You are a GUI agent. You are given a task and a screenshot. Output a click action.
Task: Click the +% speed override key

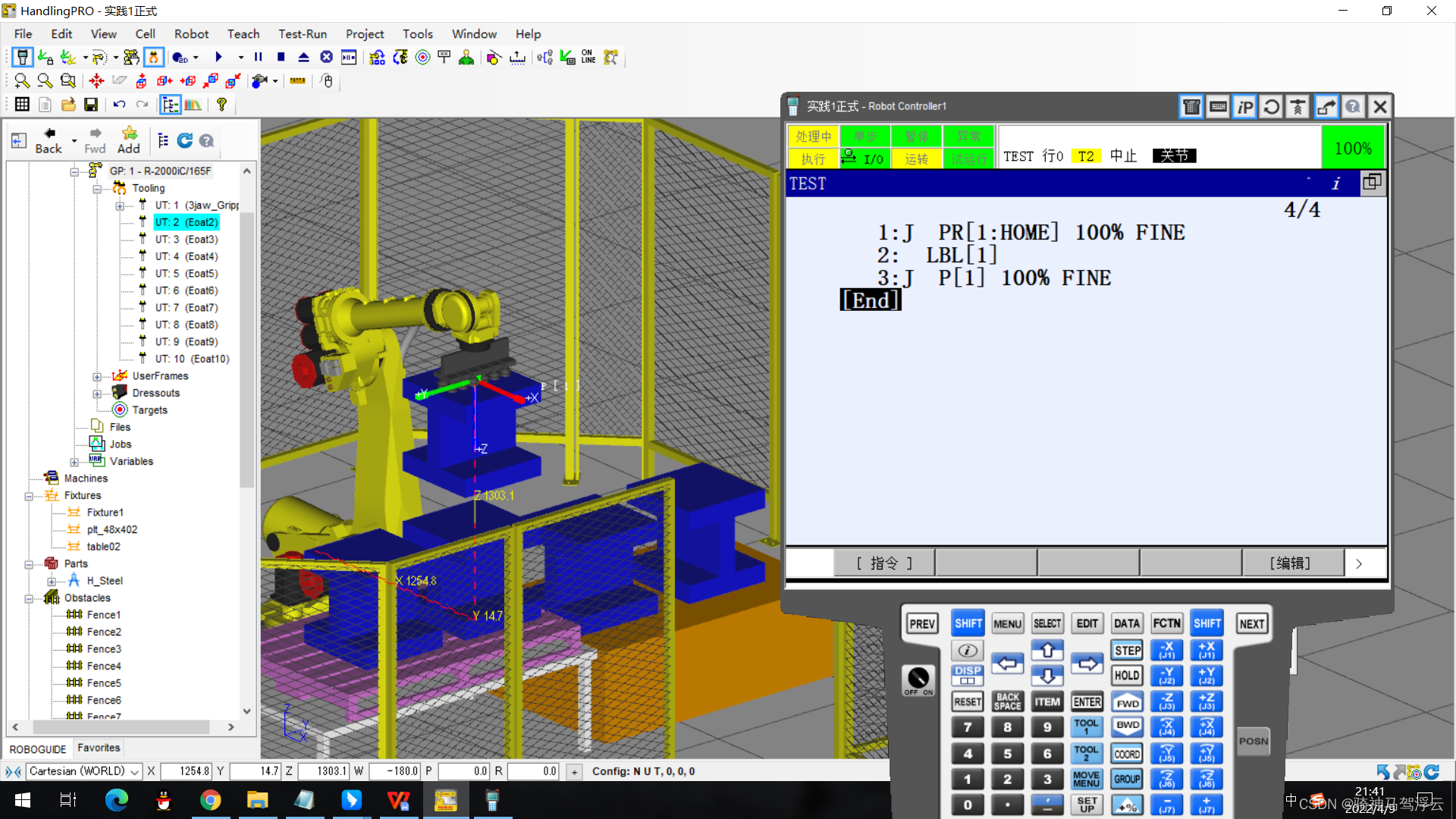1127,806
